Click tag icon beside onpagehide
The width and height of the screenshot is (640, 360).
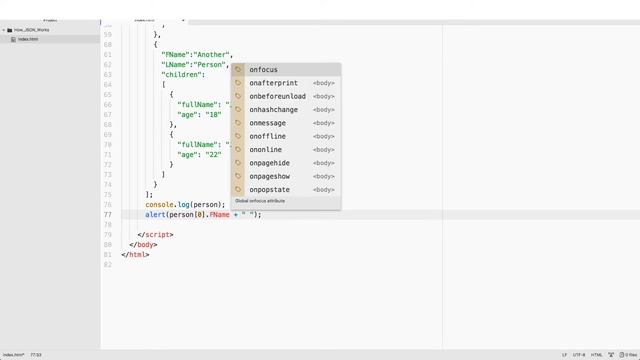(238, 163)
